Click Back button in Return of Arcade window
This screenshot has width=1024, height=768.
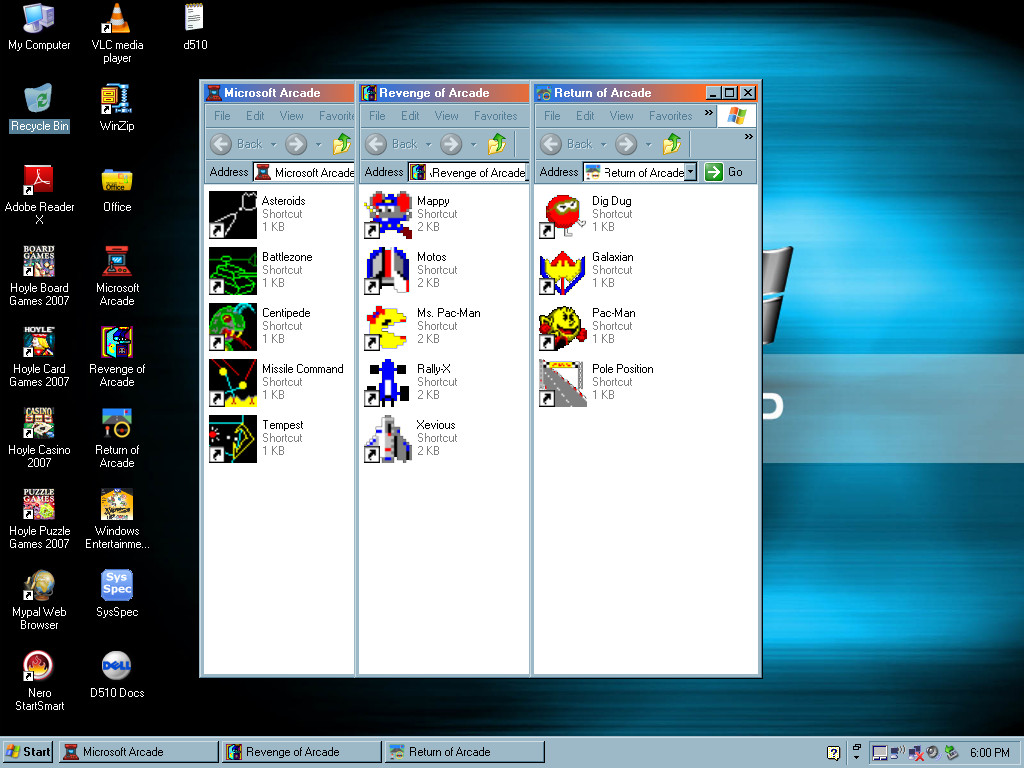click(567, 144)
